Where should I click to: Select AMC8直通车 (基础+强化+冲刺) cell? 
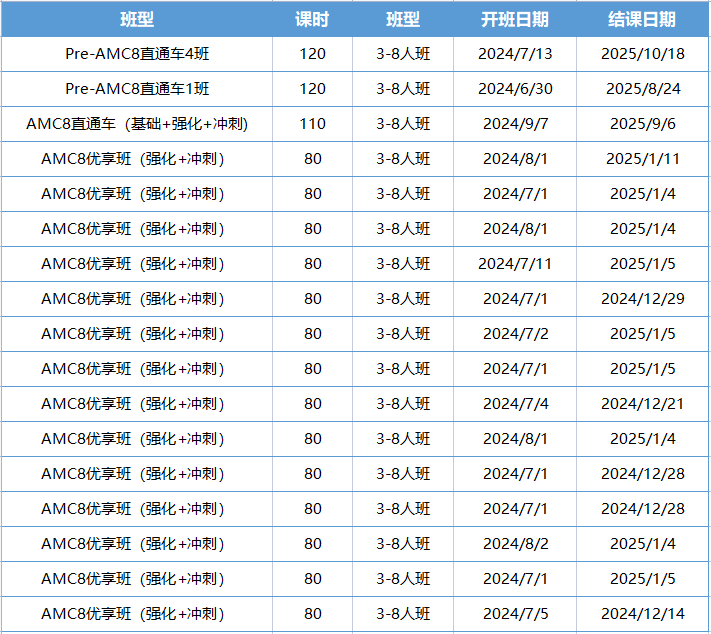[137, 124]
